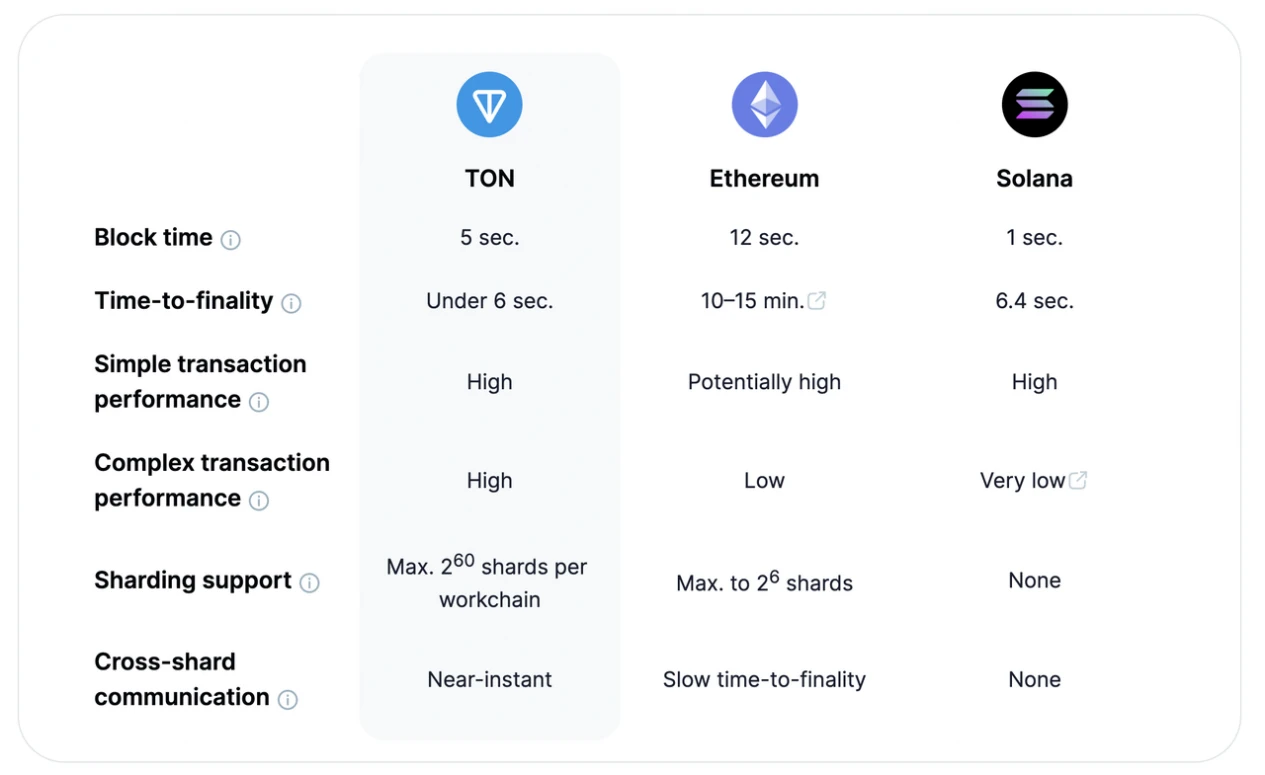Open info icon beside Time-to-finality
The height and width of the screenshot is (775, 1265).
(291, 303)
